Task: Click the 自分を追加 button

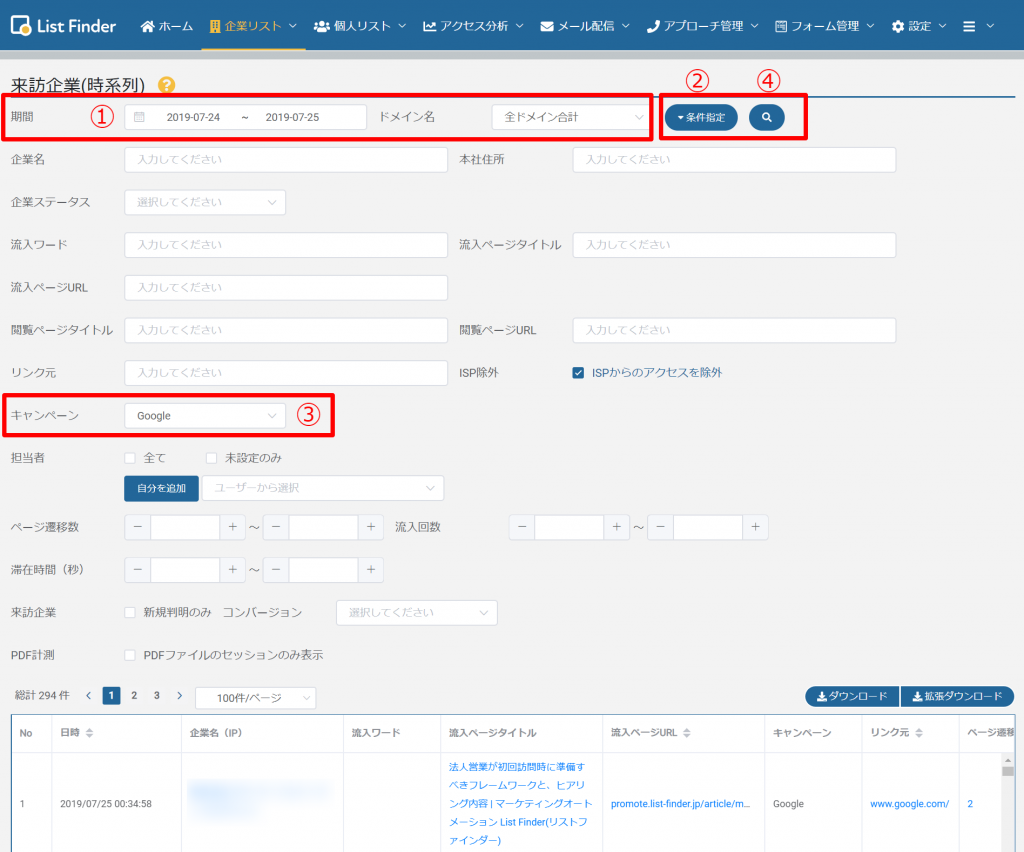Action: (161, 488)
